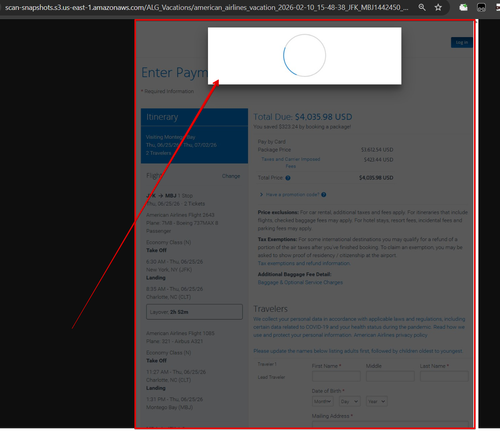This screenshot has width=500, height=431.
Task: Click Change link next to Flight
Action: pyautogui.click(x=231, y=176)
